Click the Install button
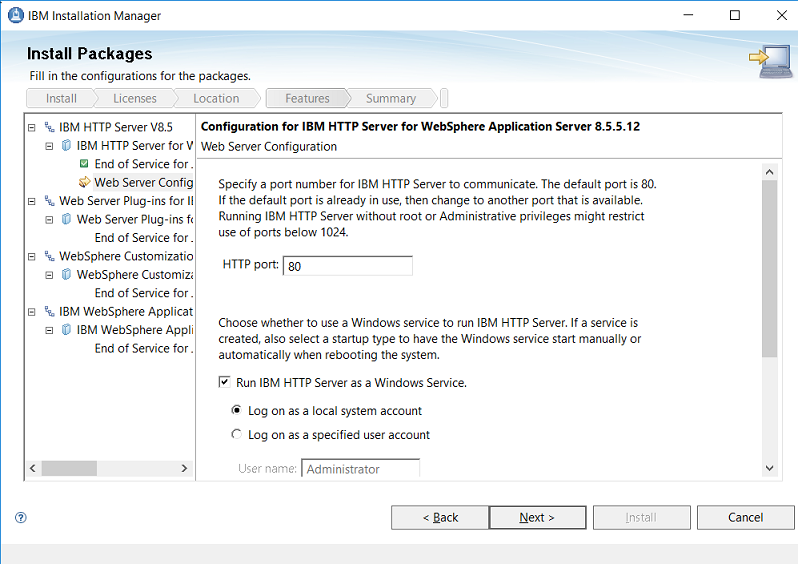 [x=641, y=518]
